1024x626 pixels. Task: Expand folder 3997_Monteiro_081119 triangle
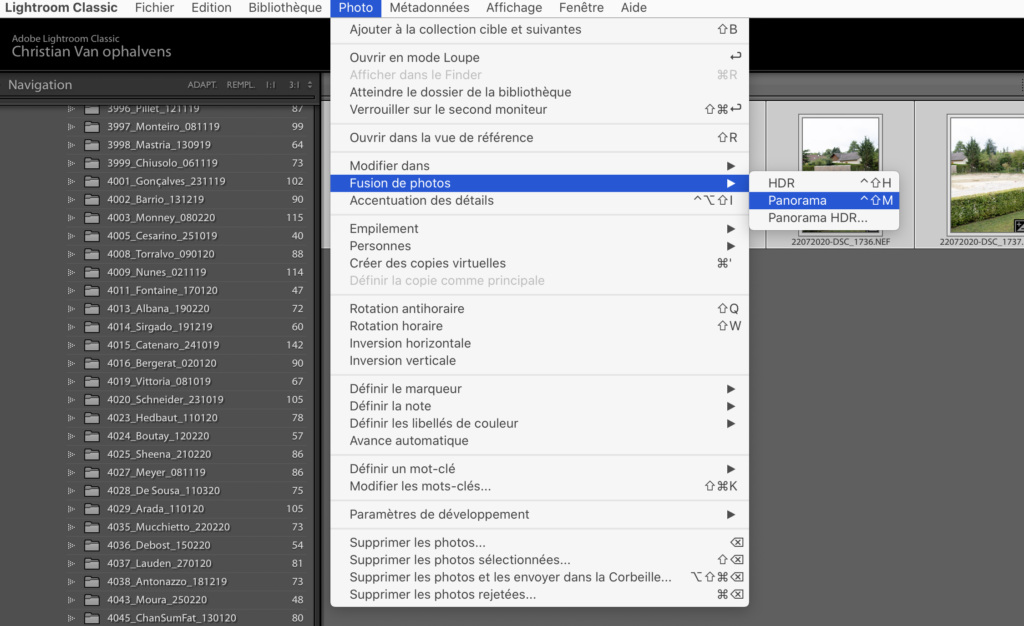pyautogui.click(x=71, y=127)
